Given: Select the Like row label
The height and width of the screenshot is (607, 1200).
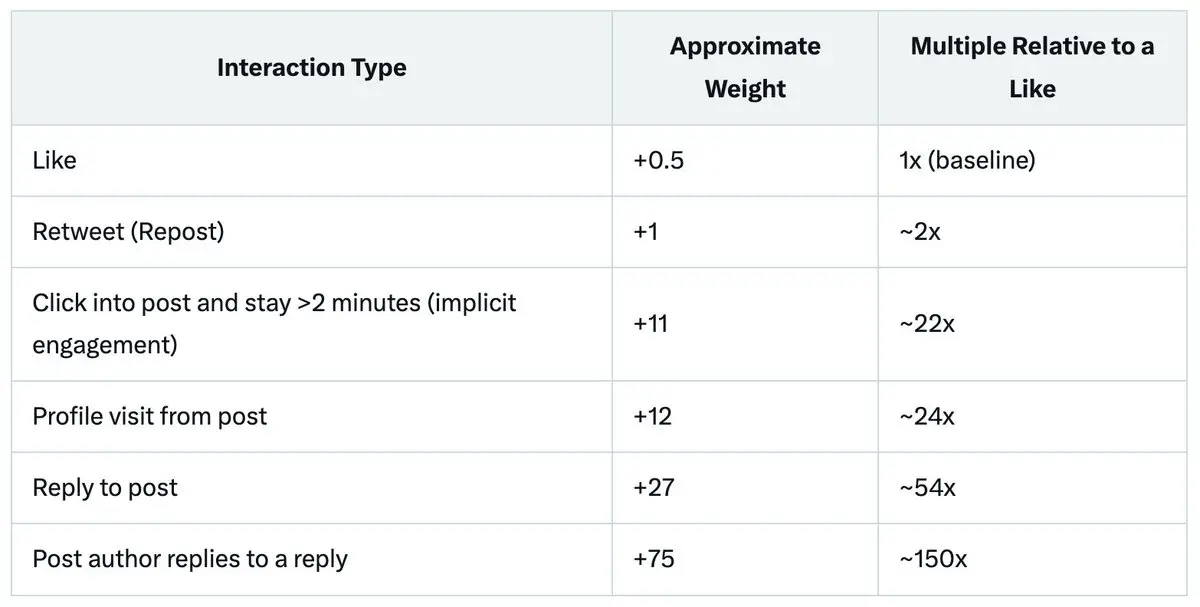Looking at the screenshot, I should coord(54,160).
